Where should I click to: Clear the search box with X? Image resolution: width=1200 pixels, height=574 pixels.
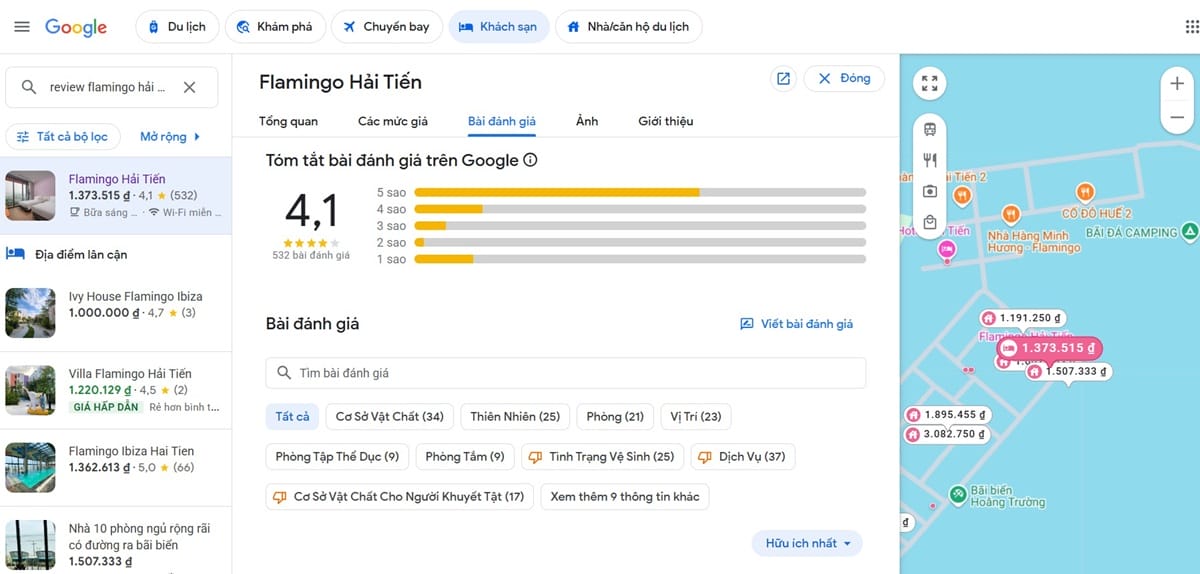[x=189, y=87]
